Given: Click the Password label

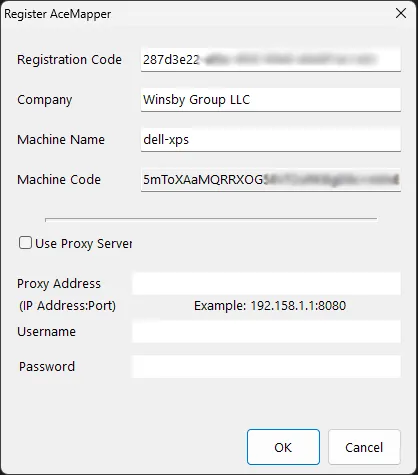Looking at the screenshot, I should click(47, 367).
